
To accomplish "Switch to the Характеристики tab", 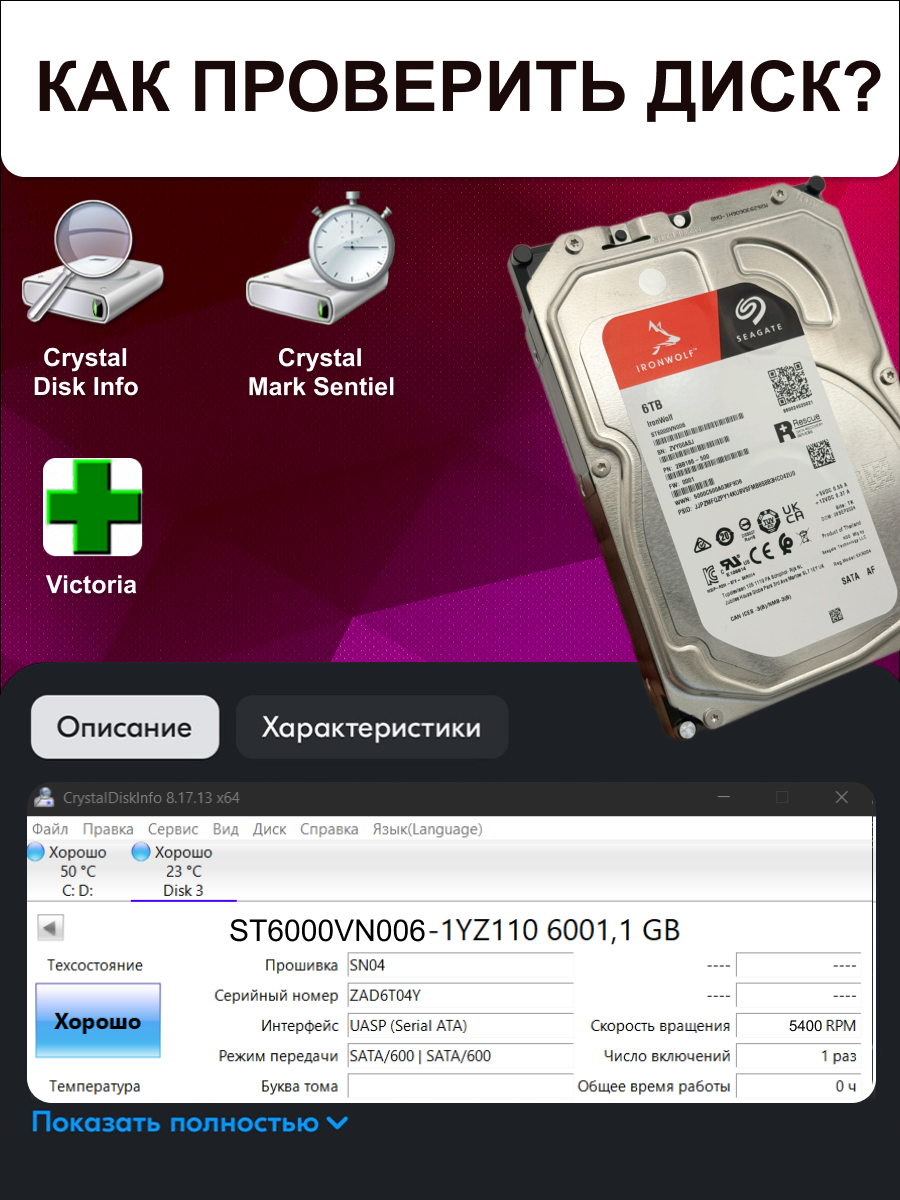I will point(371,727).
